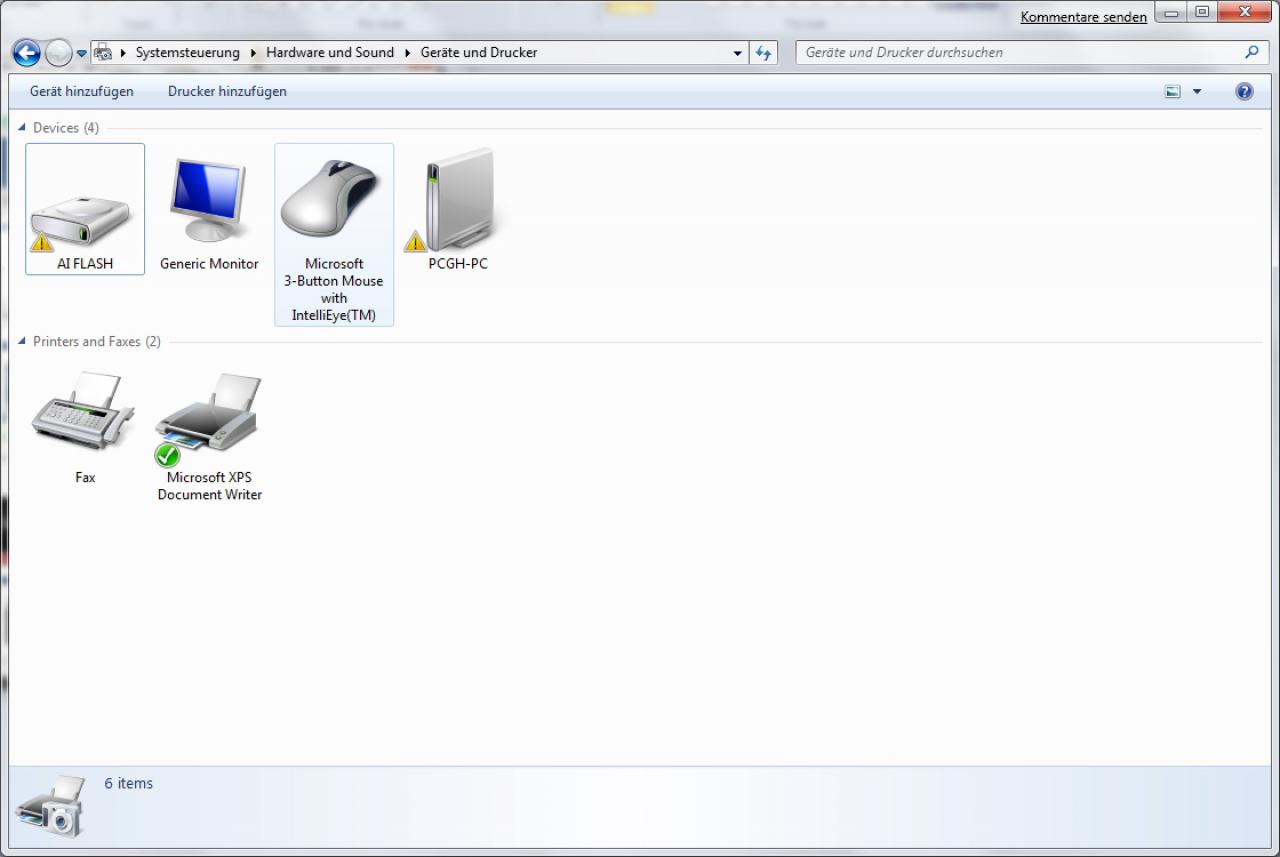Click the AI FLASH label text
The height and width of the screenshot is (857, 1280).
(x=85, y=264)
